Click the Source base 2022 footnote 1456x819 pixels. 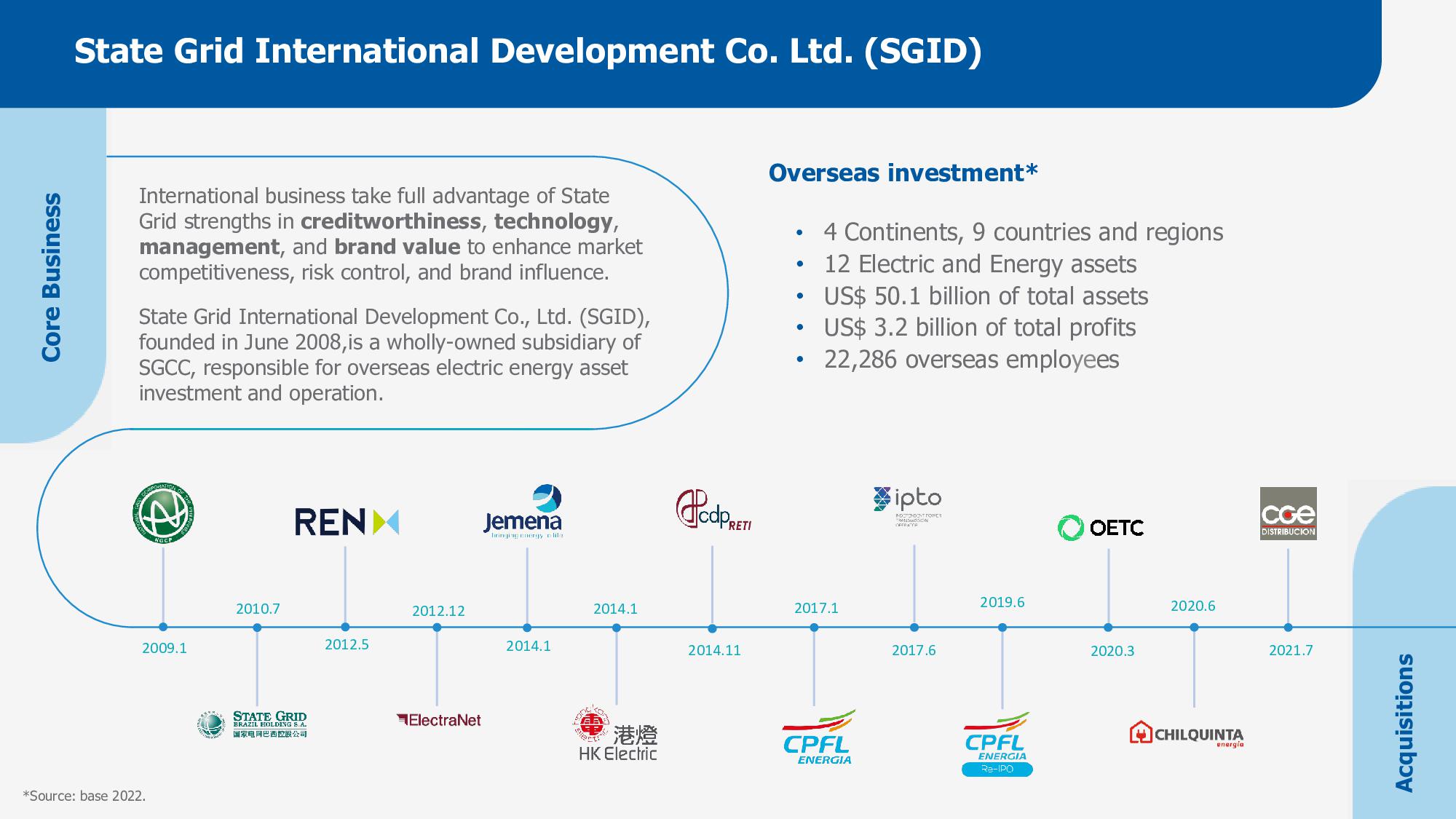pyautogui.click(x=84, y=796)
